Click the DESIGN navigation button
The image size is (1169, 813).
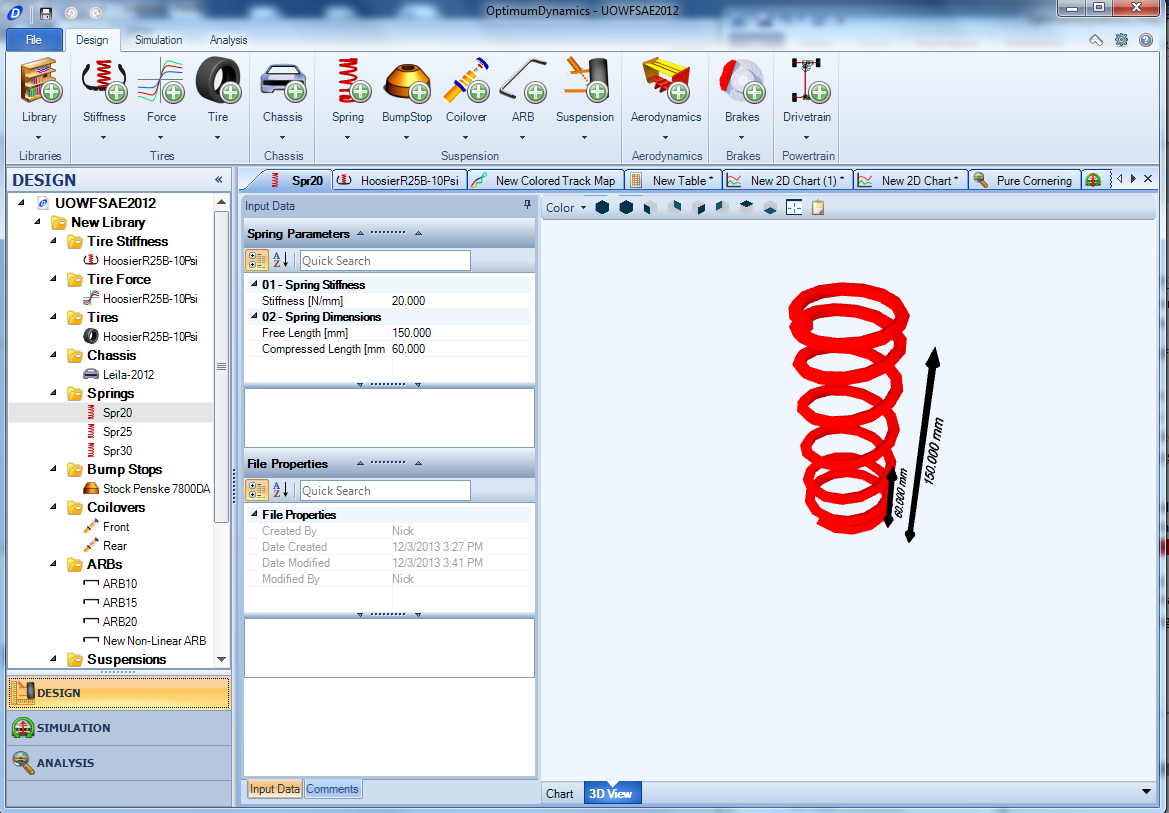click(x=119, y=693)
